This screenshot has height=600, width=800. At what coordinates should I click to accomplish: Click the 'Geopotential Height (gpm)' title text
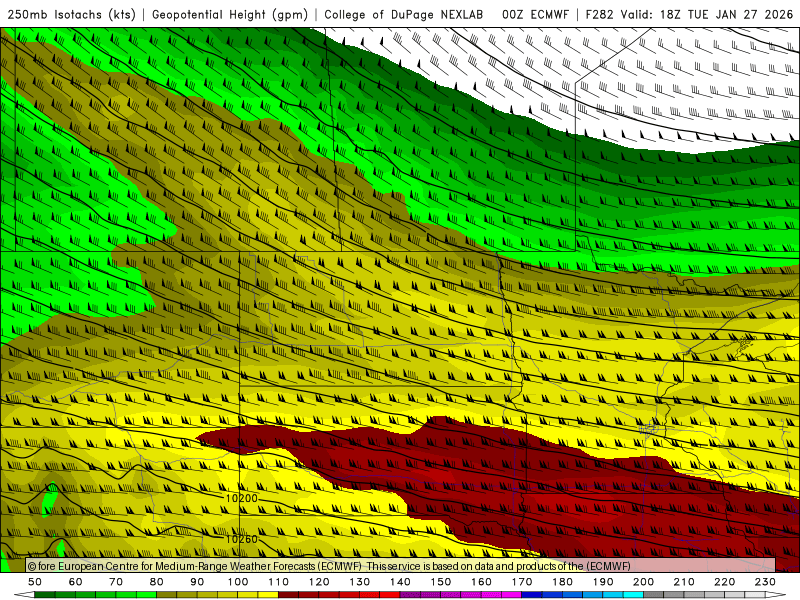pos(230,14)
